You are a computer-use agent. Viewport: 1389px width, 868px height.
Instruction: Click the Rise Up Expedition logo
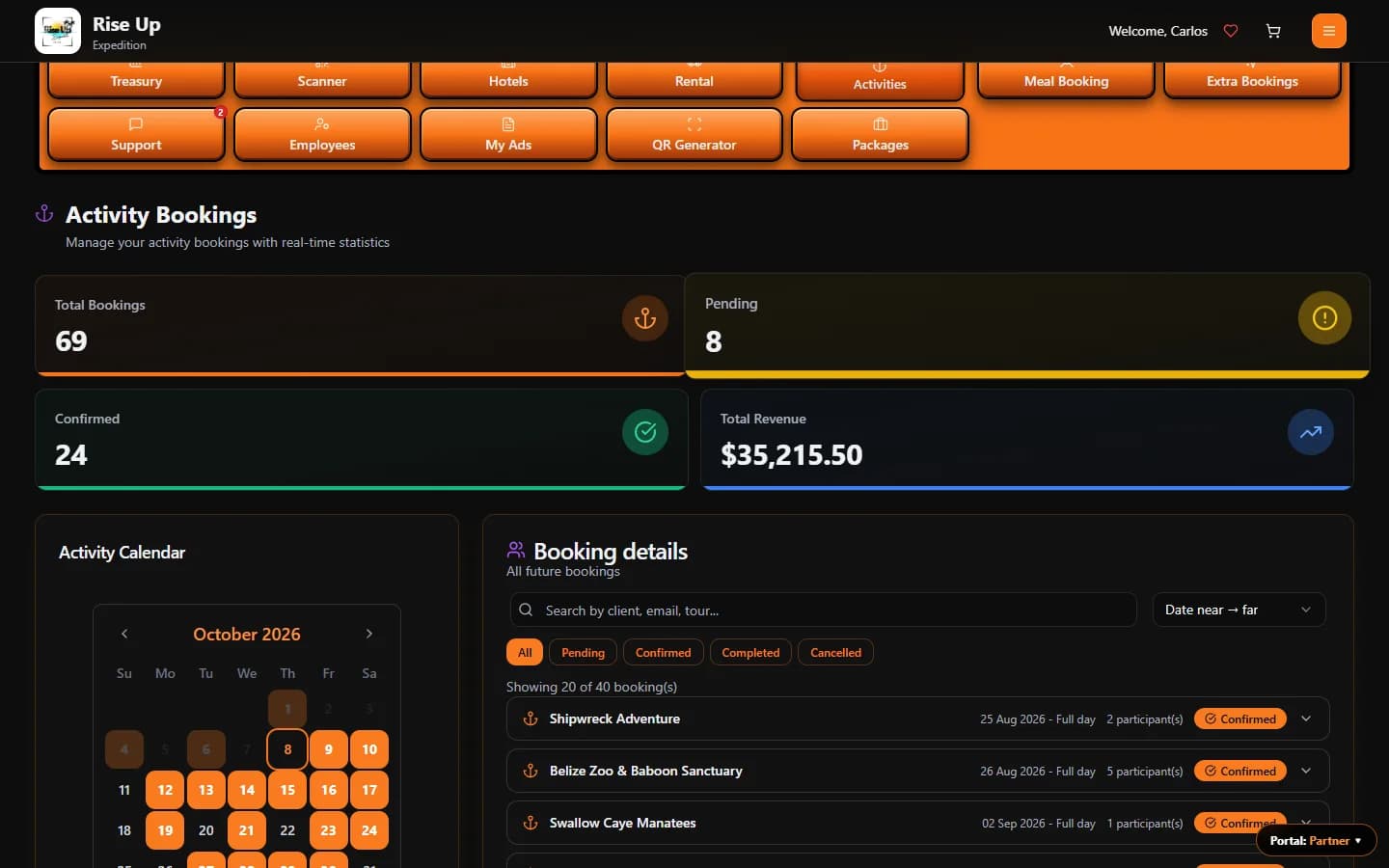click(x=58, y=31)
